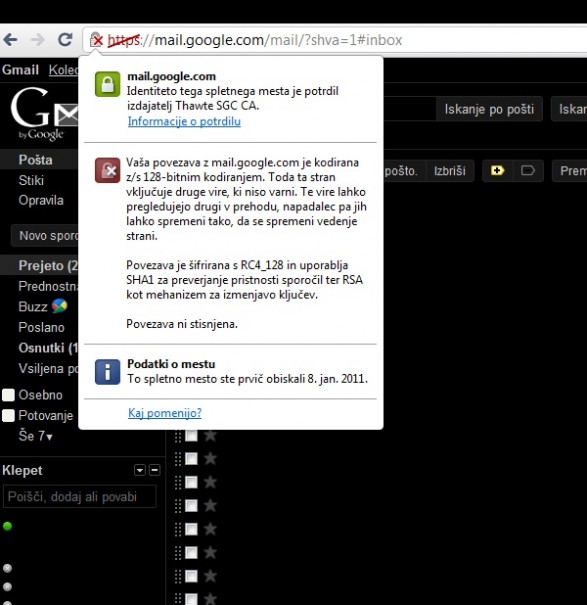
Task: Star the fourth message row
Action: coord(210,505)
